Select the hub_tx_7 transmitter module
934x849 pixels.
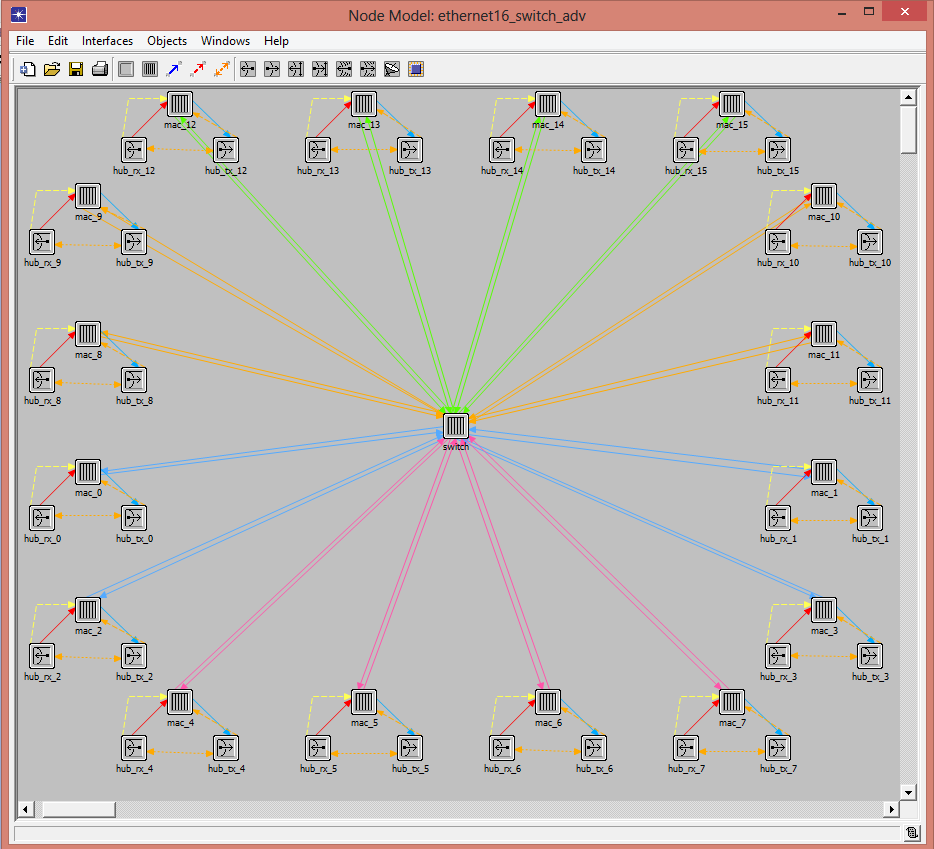click(x=778, y=748)
